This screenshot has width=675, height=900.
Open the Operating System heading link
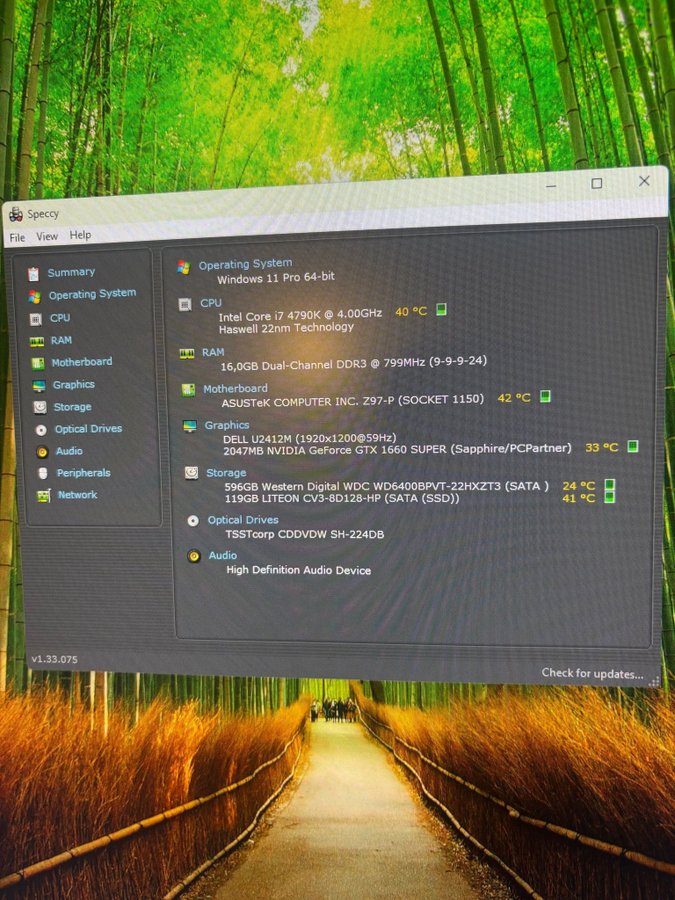tap(245, 265)
